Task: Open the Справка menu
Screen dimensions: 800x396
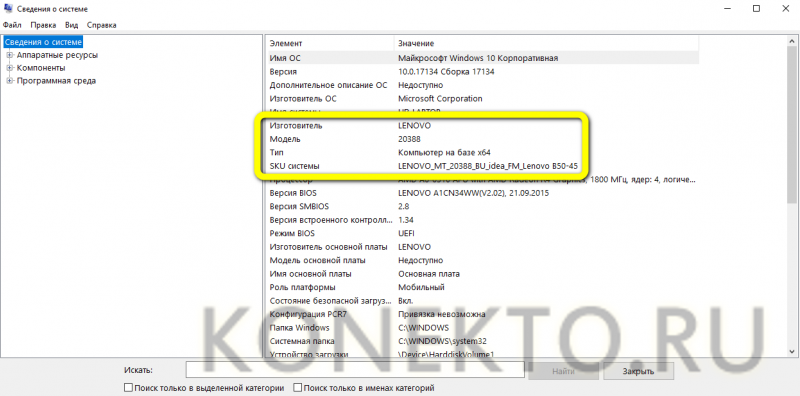Action: (102, 25)
